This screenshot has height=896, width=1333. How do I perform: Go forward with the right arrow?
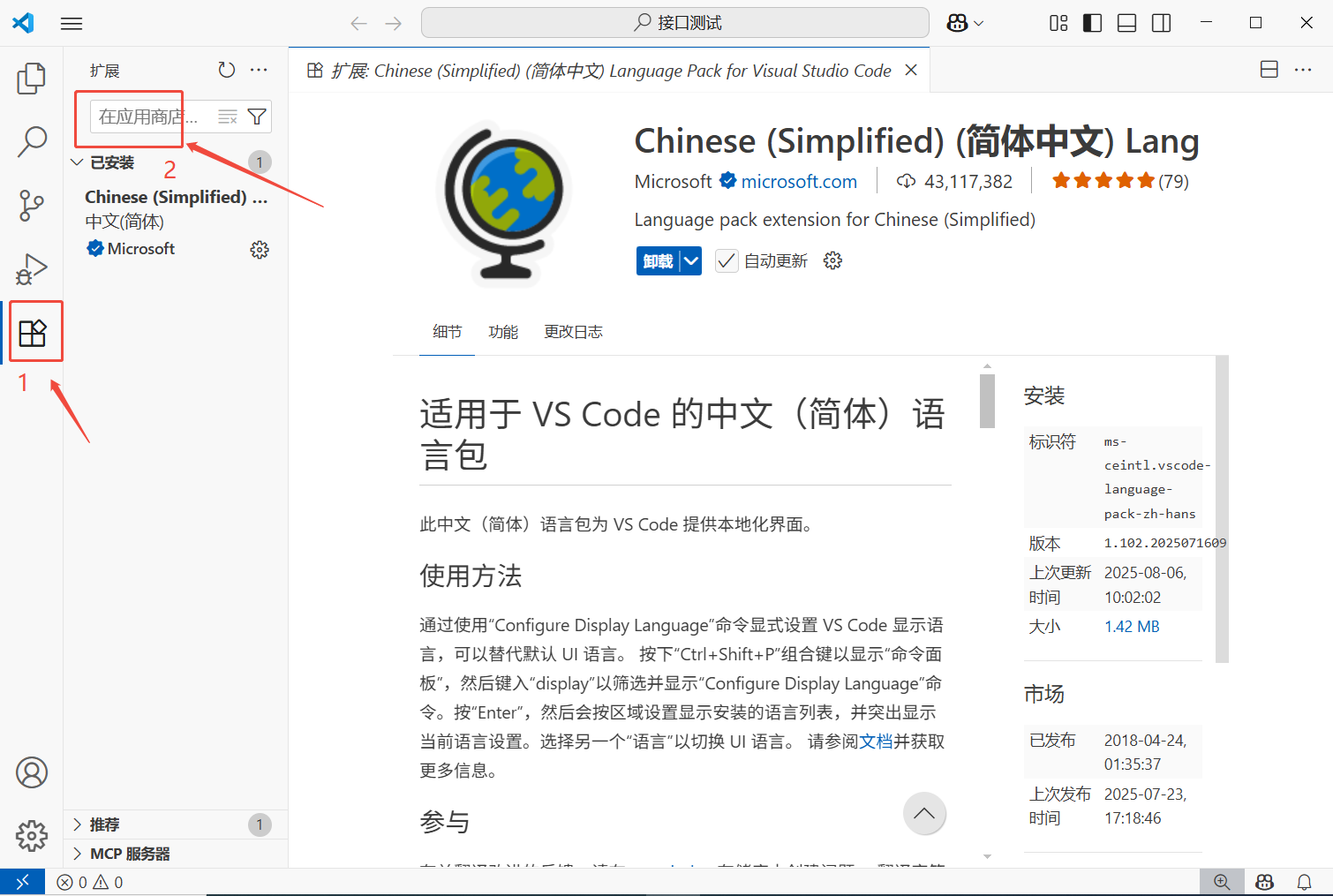(394, 24)
